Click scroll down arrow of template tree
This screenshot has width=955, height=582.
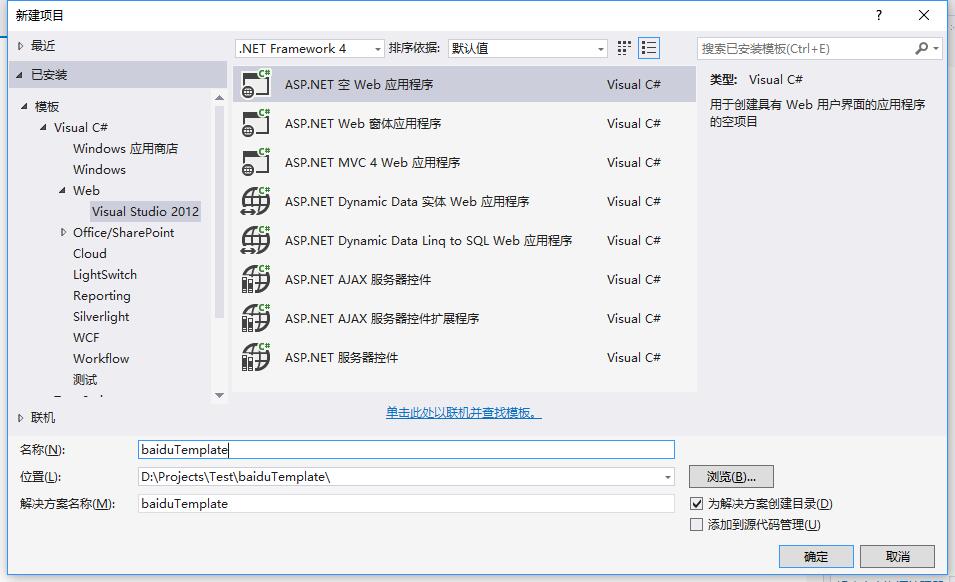219,396
